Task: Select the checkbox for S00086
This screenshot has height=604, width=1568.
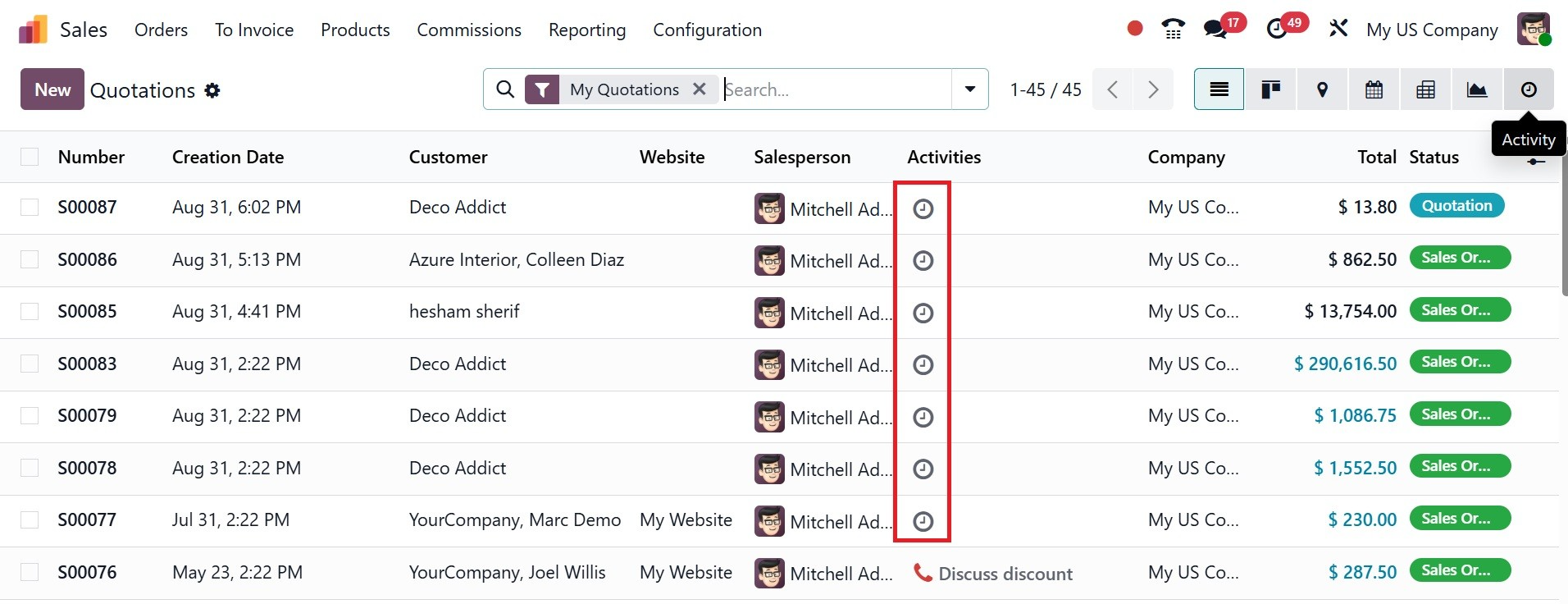Action: point(30,259)
